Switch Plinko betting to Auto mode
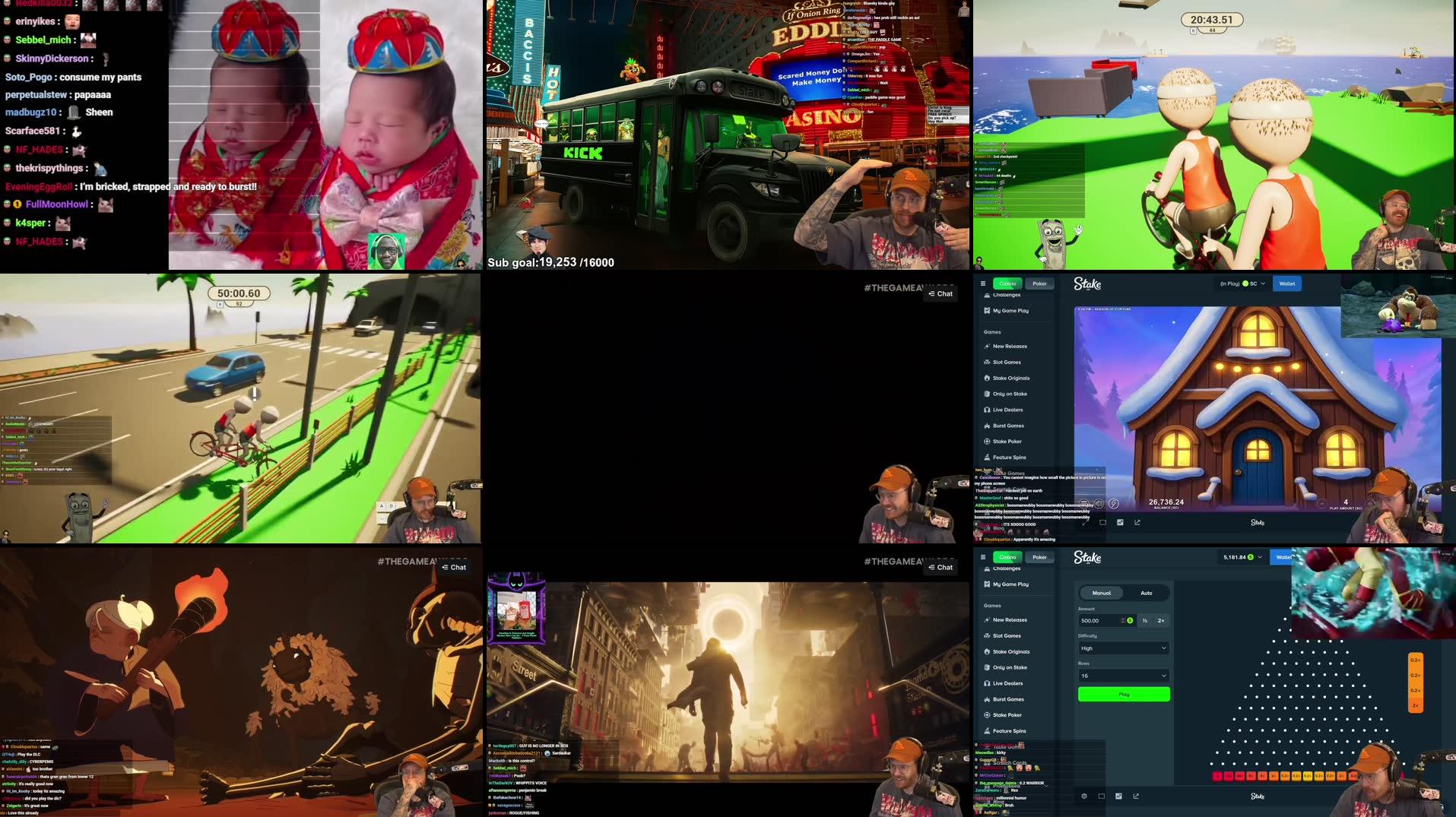This screenshot has height=817, width=1456. [1147, 593]
